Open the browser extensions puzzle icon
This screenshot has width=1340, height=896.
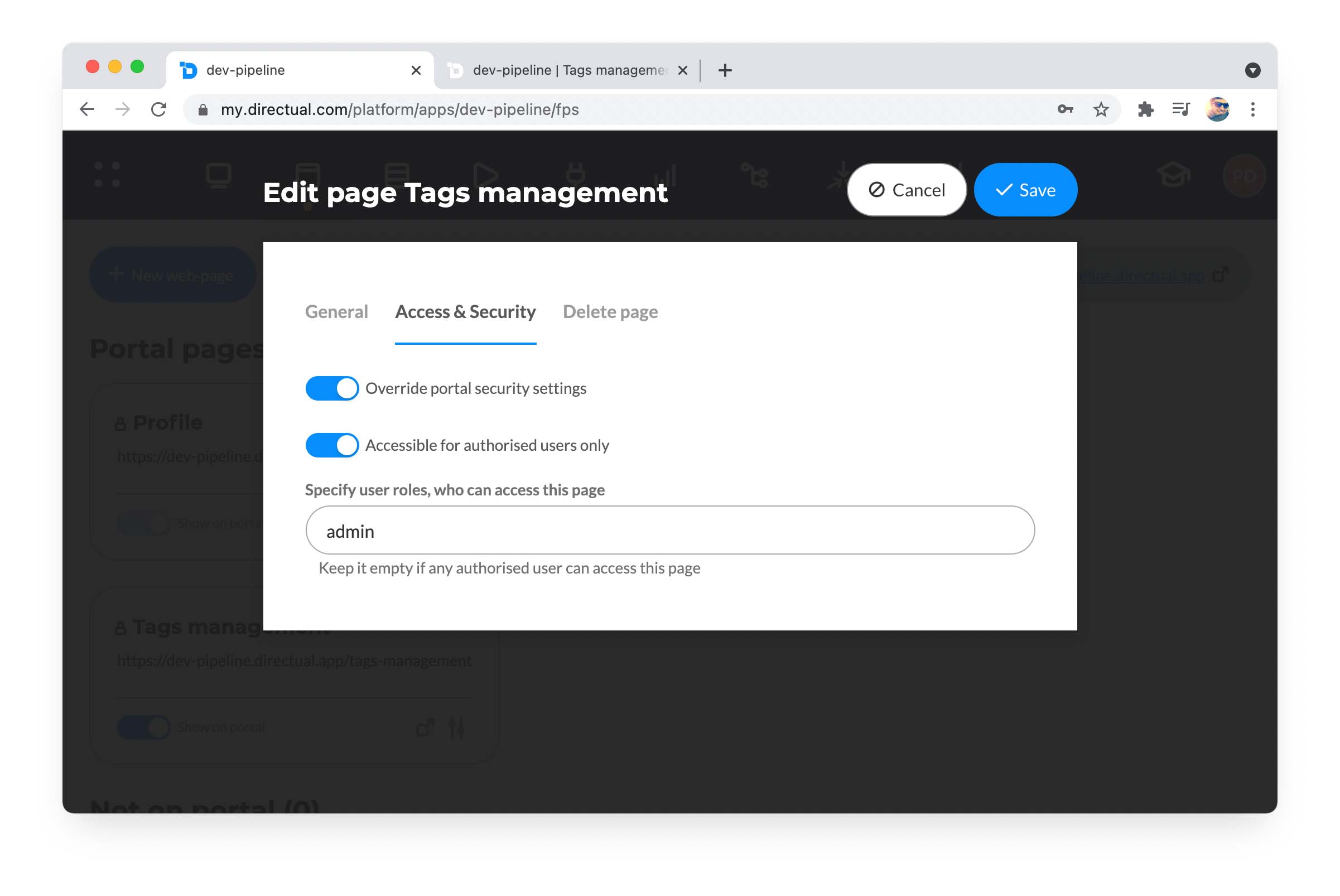tap(1145, 109)
